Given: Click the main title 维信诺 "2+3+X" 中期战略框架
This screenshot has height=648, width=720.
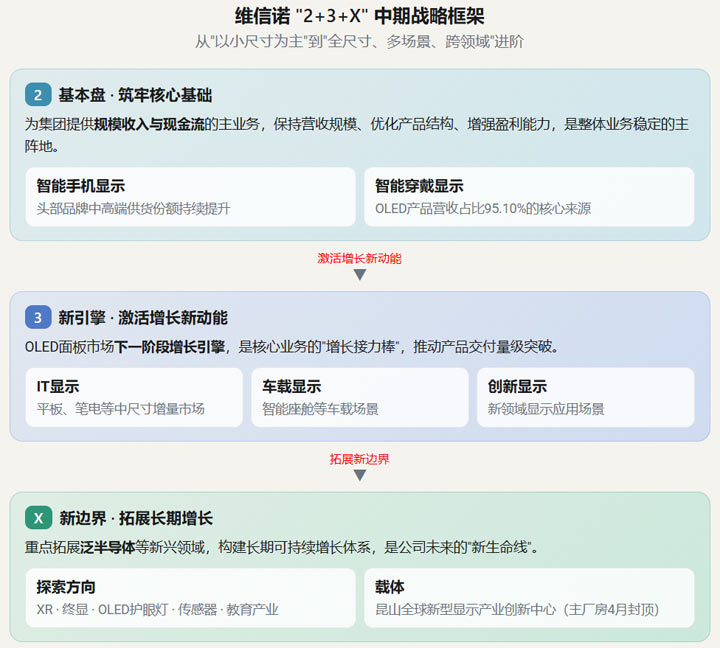Looking at the screenshot, I should [360, 17].
